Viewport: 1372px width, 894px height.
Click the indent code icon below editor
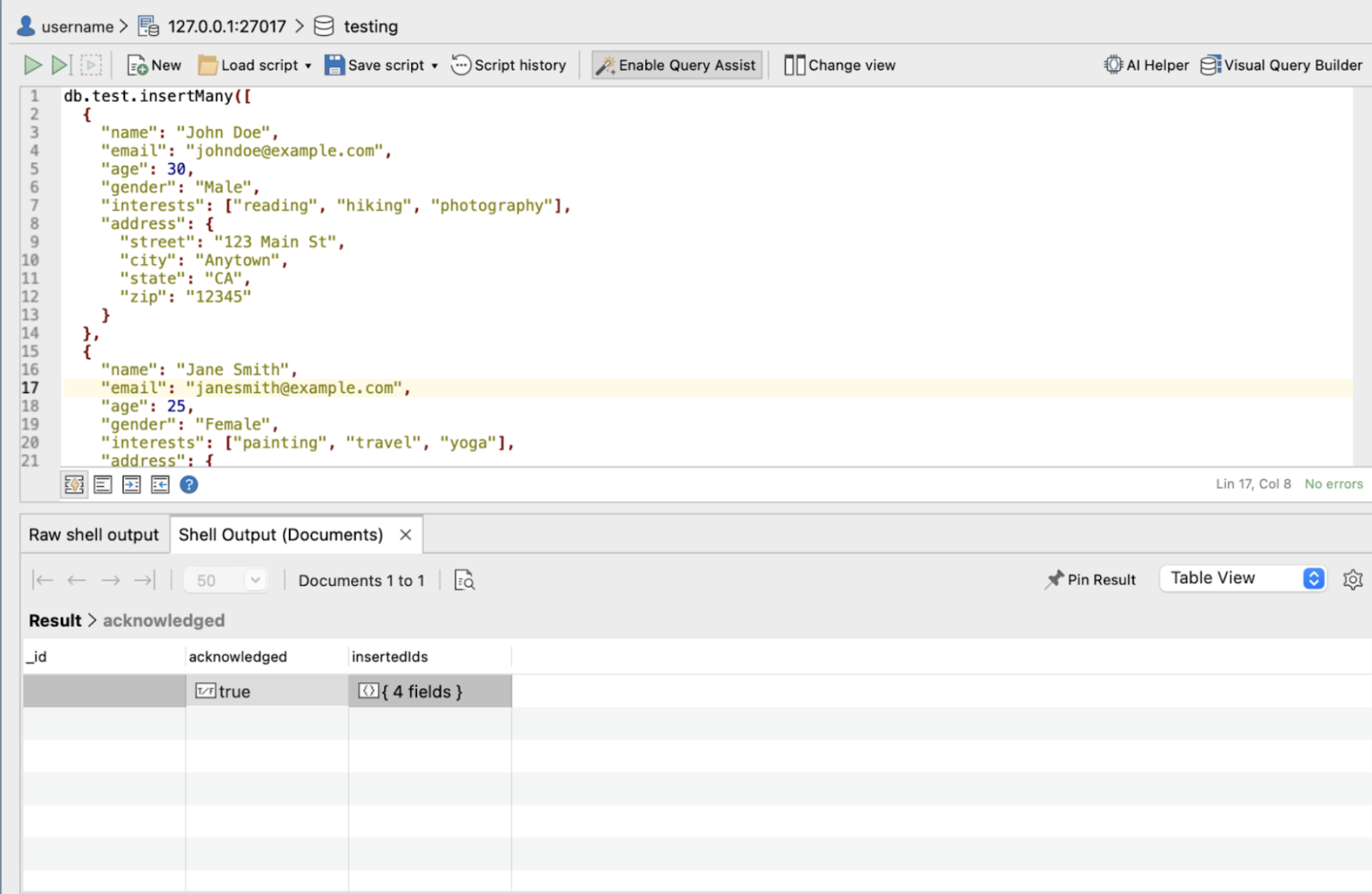coord(131,485)
